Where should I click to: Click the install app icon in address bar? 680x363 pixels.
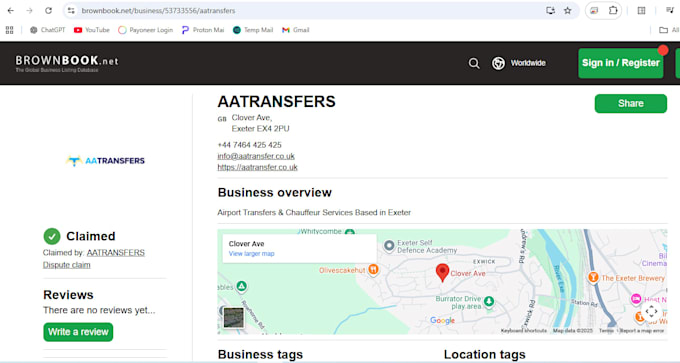click(550, 10)
